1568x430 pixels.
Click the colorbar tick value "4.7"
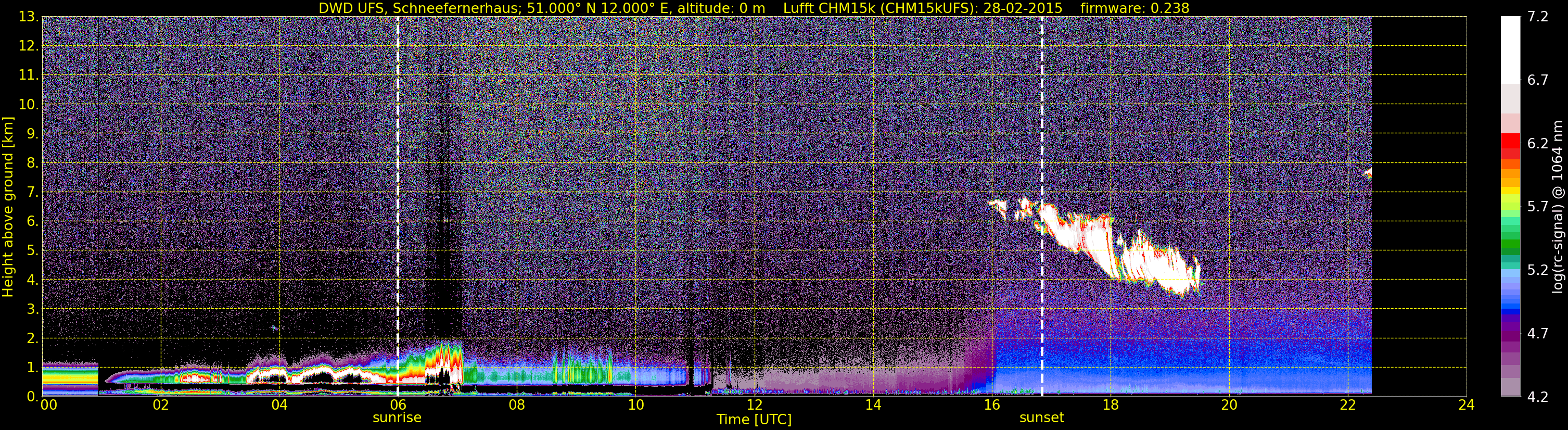point(1538,333)
